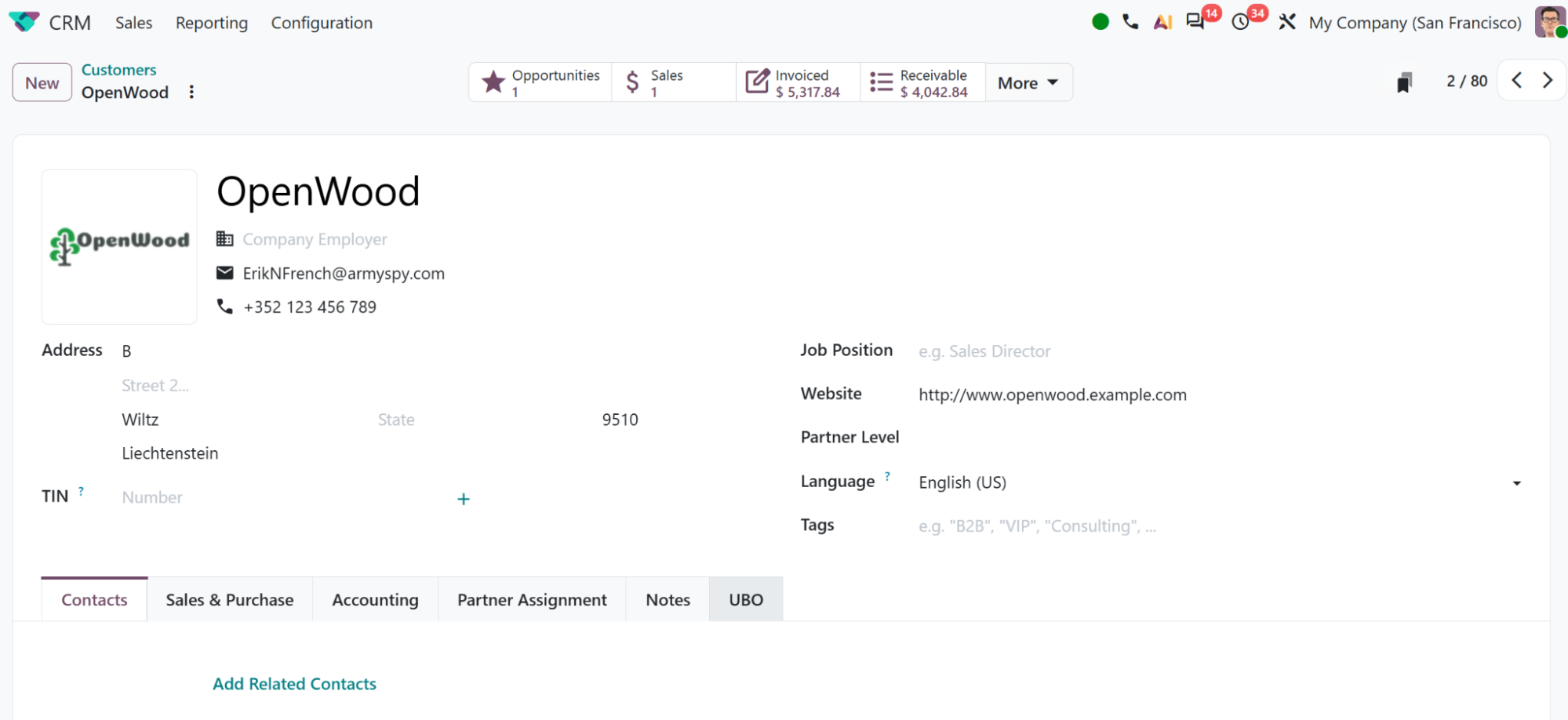
Task: Open the Invoiced $ 5,317.84 stat button
Action: (x=798, y=82)
